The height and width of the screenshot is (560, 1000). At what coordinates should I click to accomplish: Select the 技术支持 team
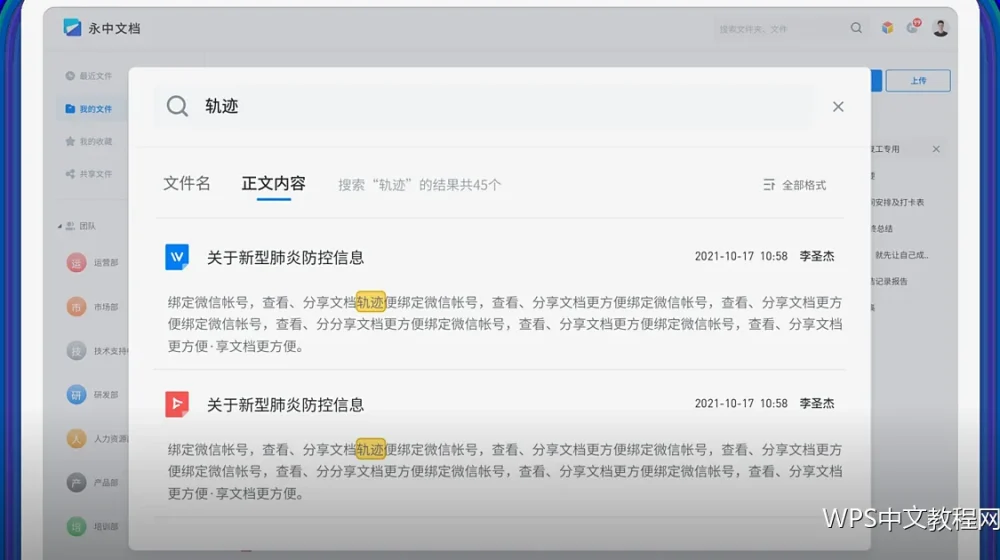click(x=97, y=351)
